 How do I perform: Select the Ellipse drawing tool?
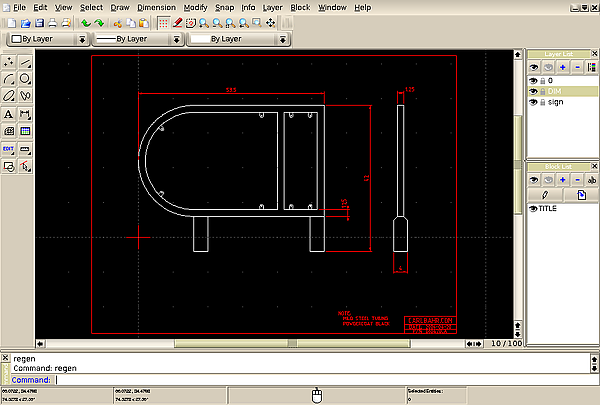[9, 96]
